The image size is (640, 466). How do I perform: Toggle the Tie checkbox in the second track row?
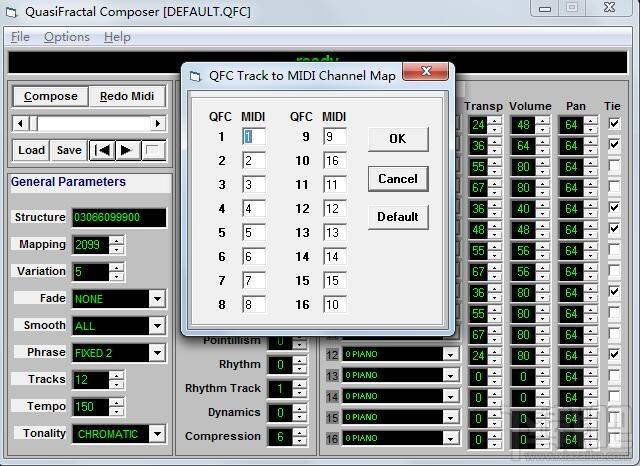[x=614, y=144]
